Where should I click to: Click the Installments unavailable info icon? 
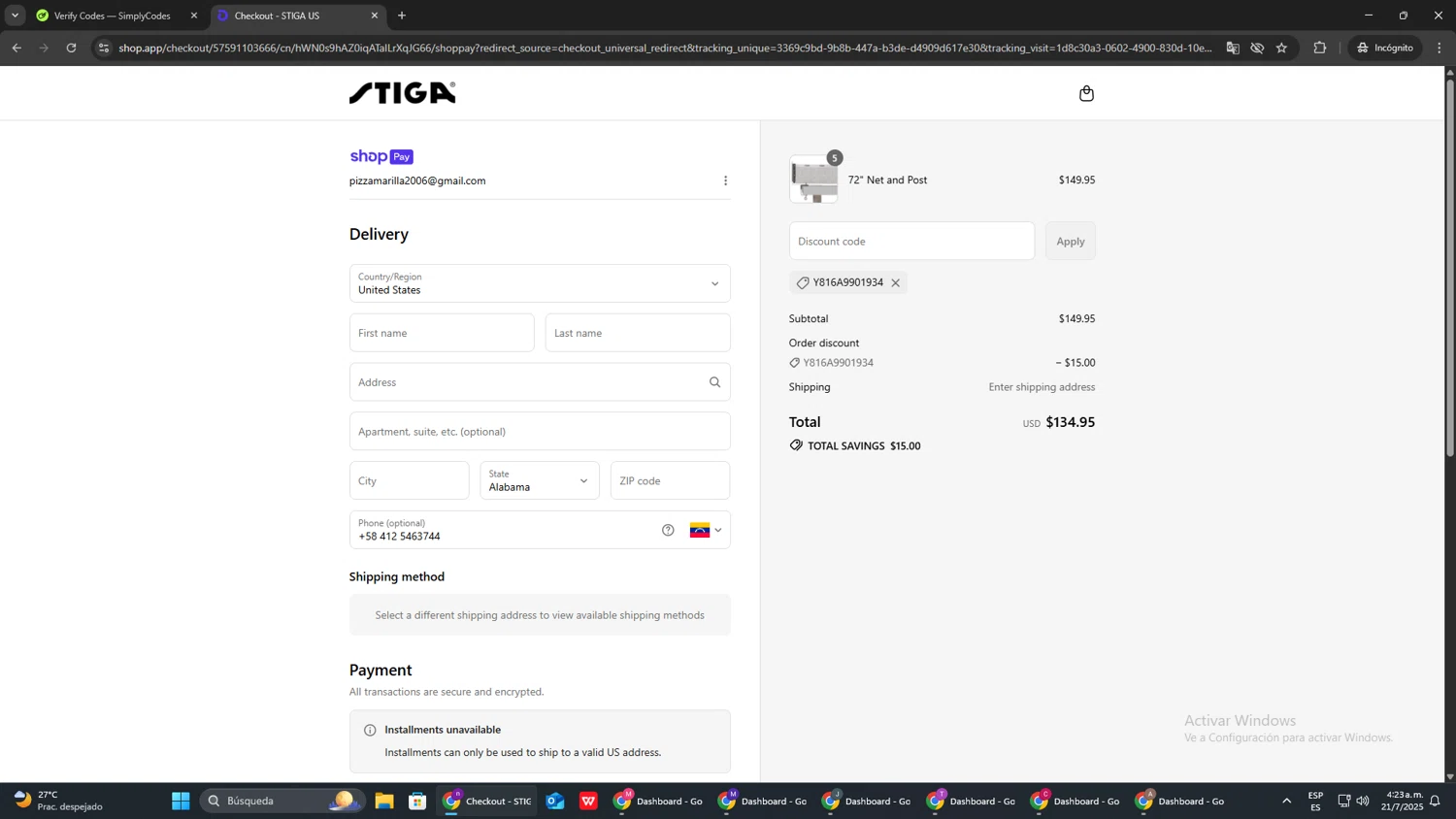[x=370, y=730]
